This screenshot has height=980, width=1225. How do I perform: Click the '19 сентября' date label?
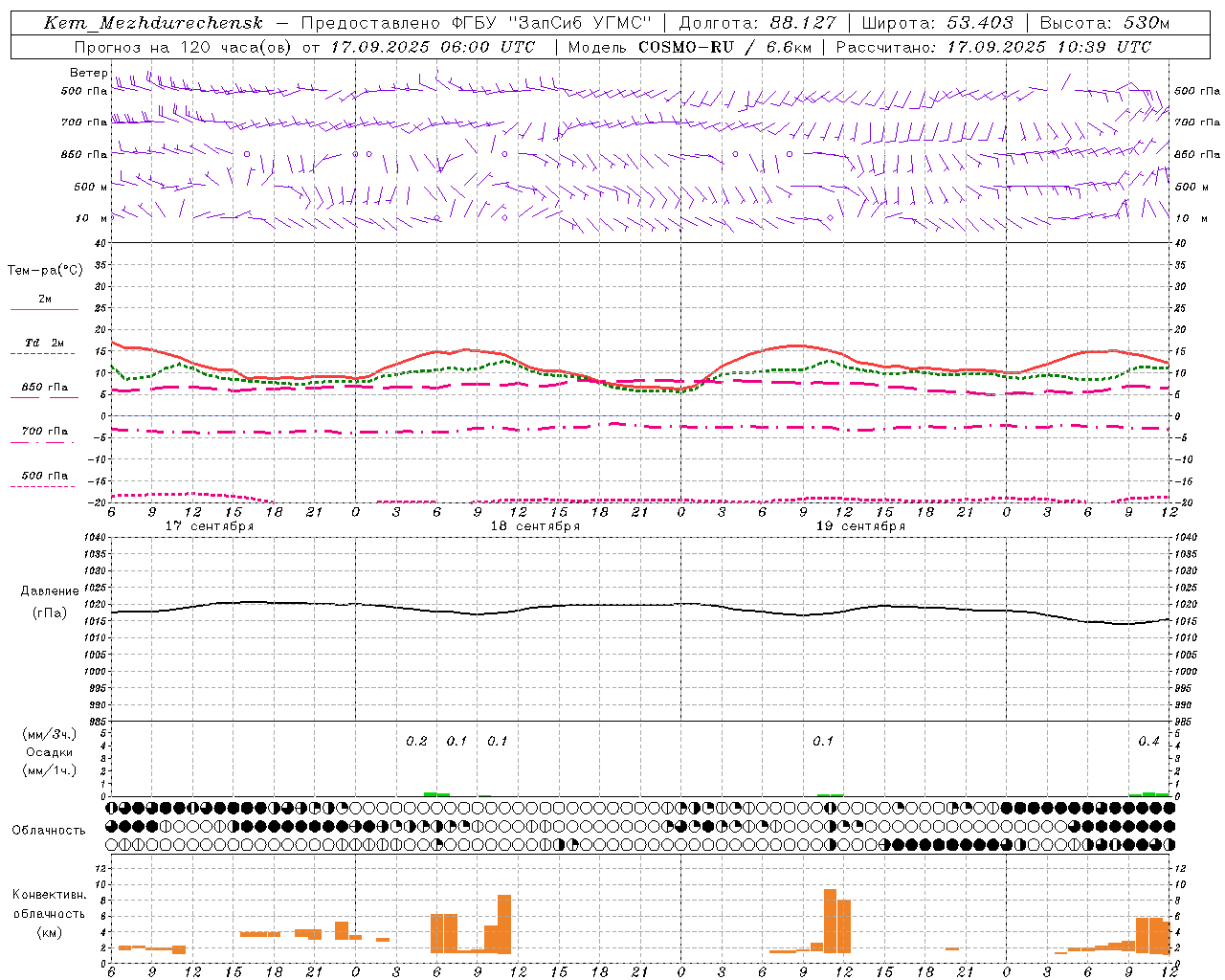click(860, 526)
